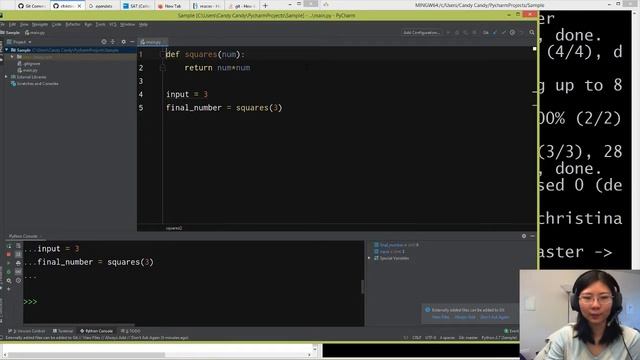Image resolution: width=640 pixels, height=360 pixels.
Task: Click the print icon in console toolbar
Action: [18, 263]
